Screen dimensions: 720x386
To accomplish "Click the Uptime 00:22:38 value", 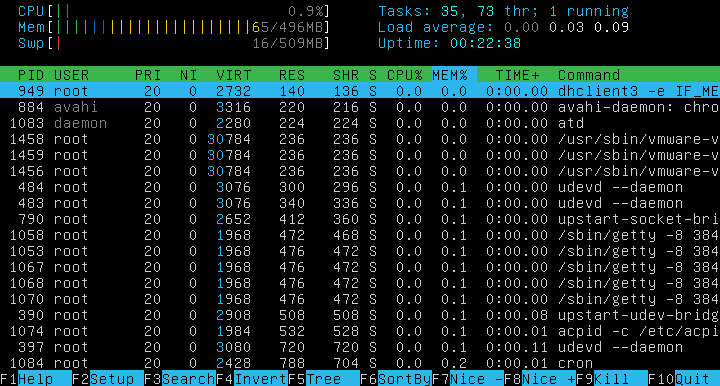I will coord(485,43).
